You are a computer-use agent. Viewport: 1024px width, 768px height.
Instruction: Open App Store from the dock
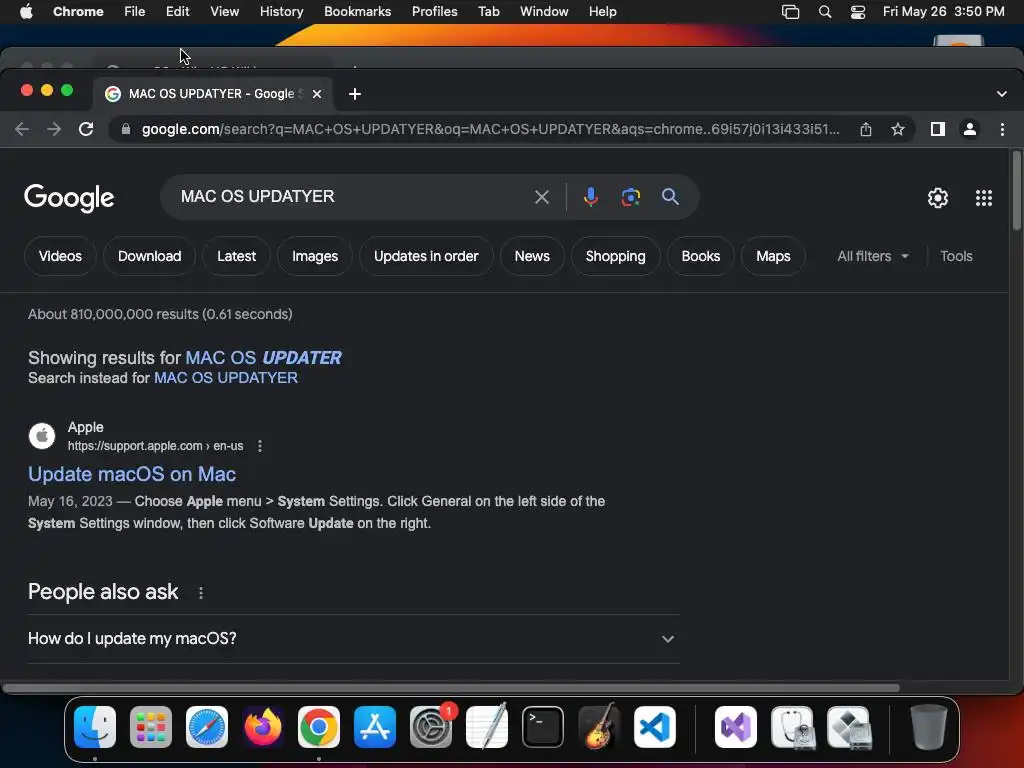click(375, 727)
